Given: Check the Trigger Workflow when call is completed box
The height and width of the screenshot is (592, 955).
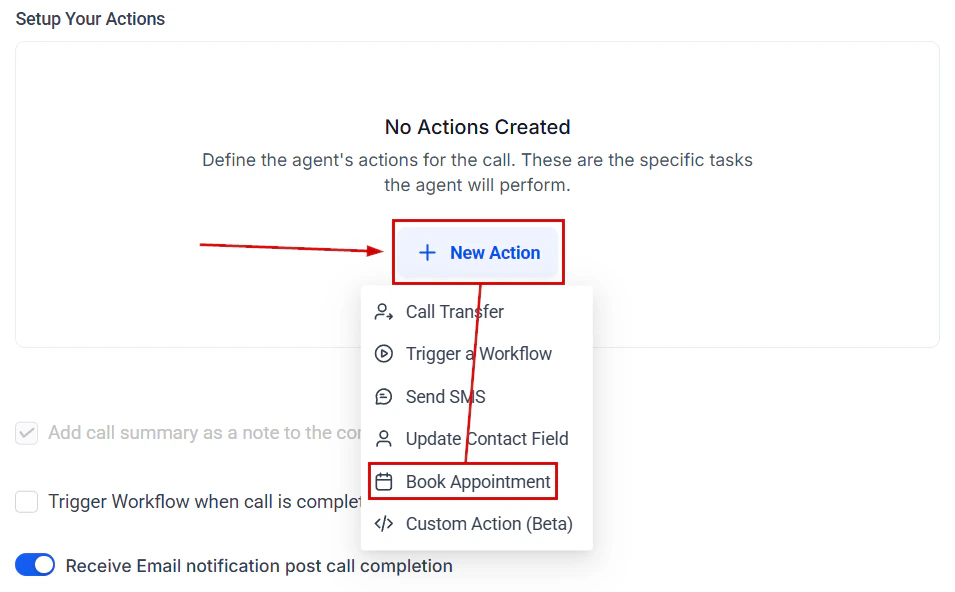Looking at the screenshot, I should coord(26,502).
